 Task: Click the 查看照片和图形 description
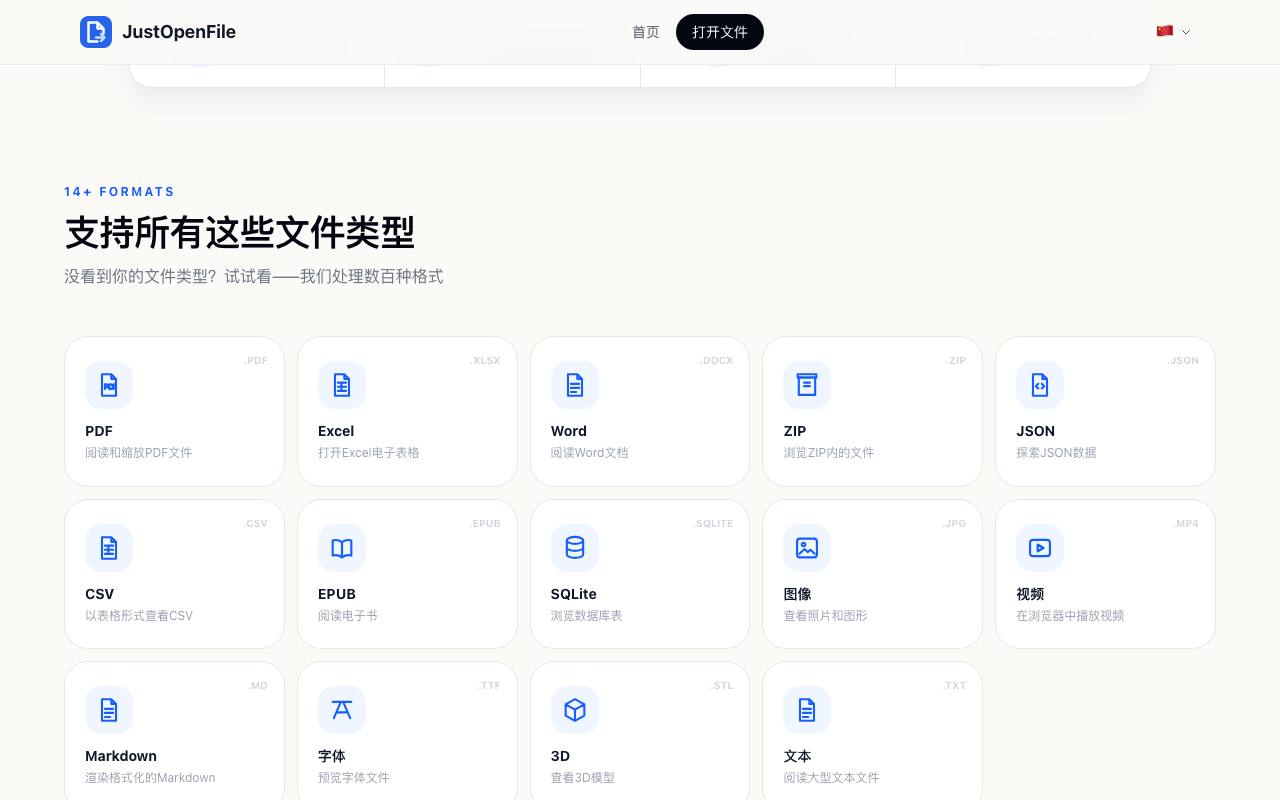tap(825, 616)
